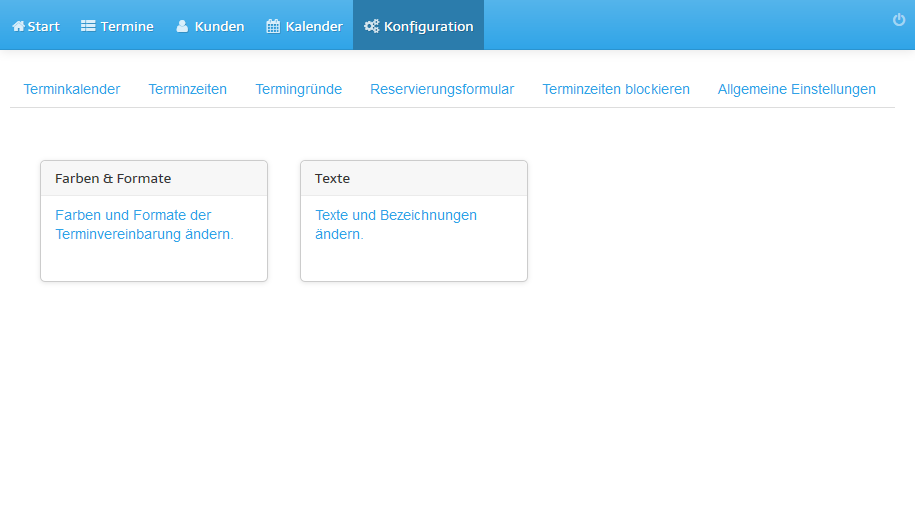Open the Kunden label in the navigation
The image size is (915, 505).
point(219,26)
